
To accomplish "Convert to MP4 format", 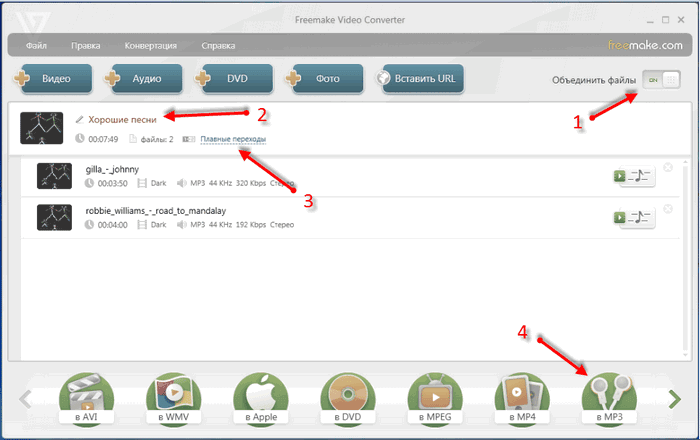I will (522, 398).
